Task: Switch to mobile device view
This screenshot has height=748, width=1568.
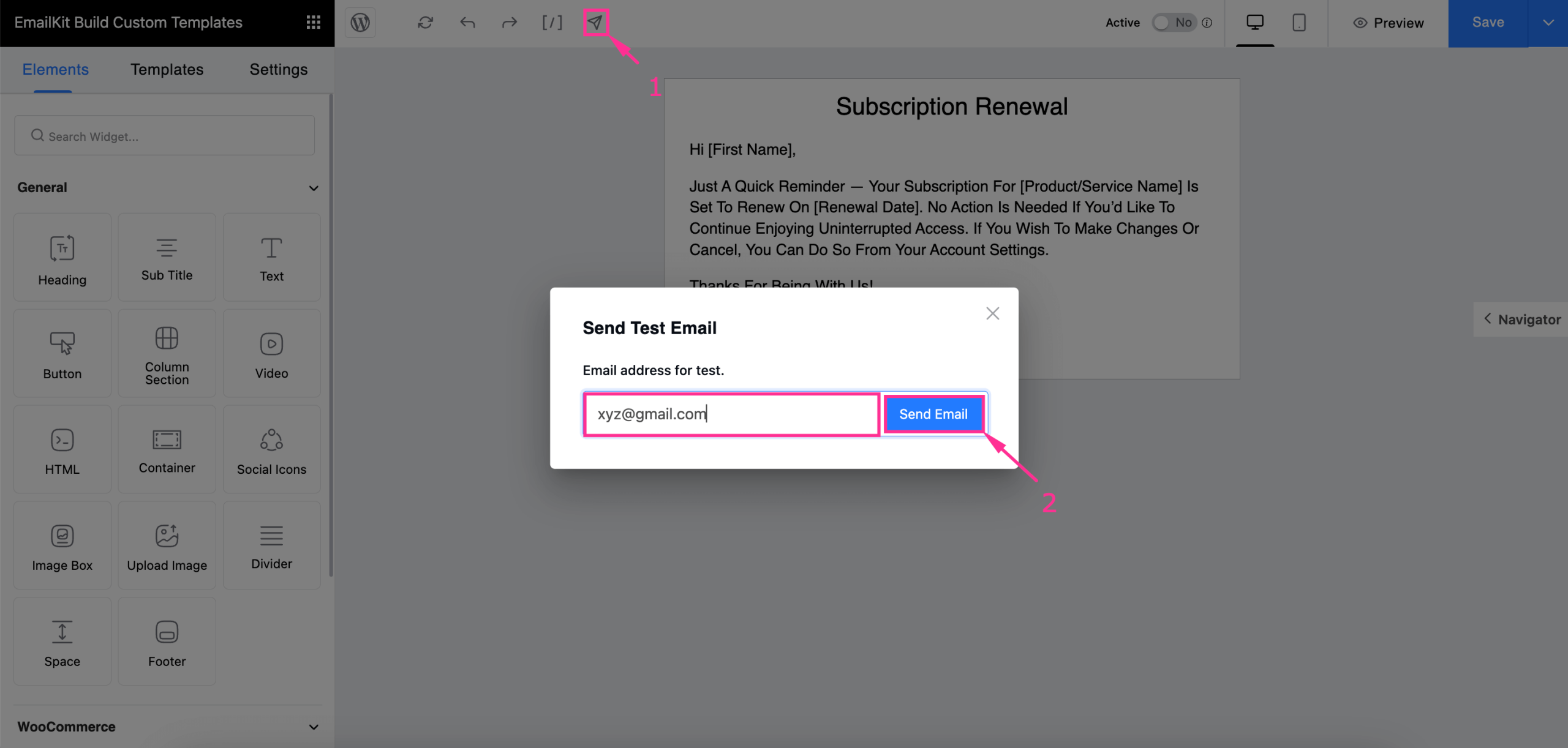Action: 1298,23
